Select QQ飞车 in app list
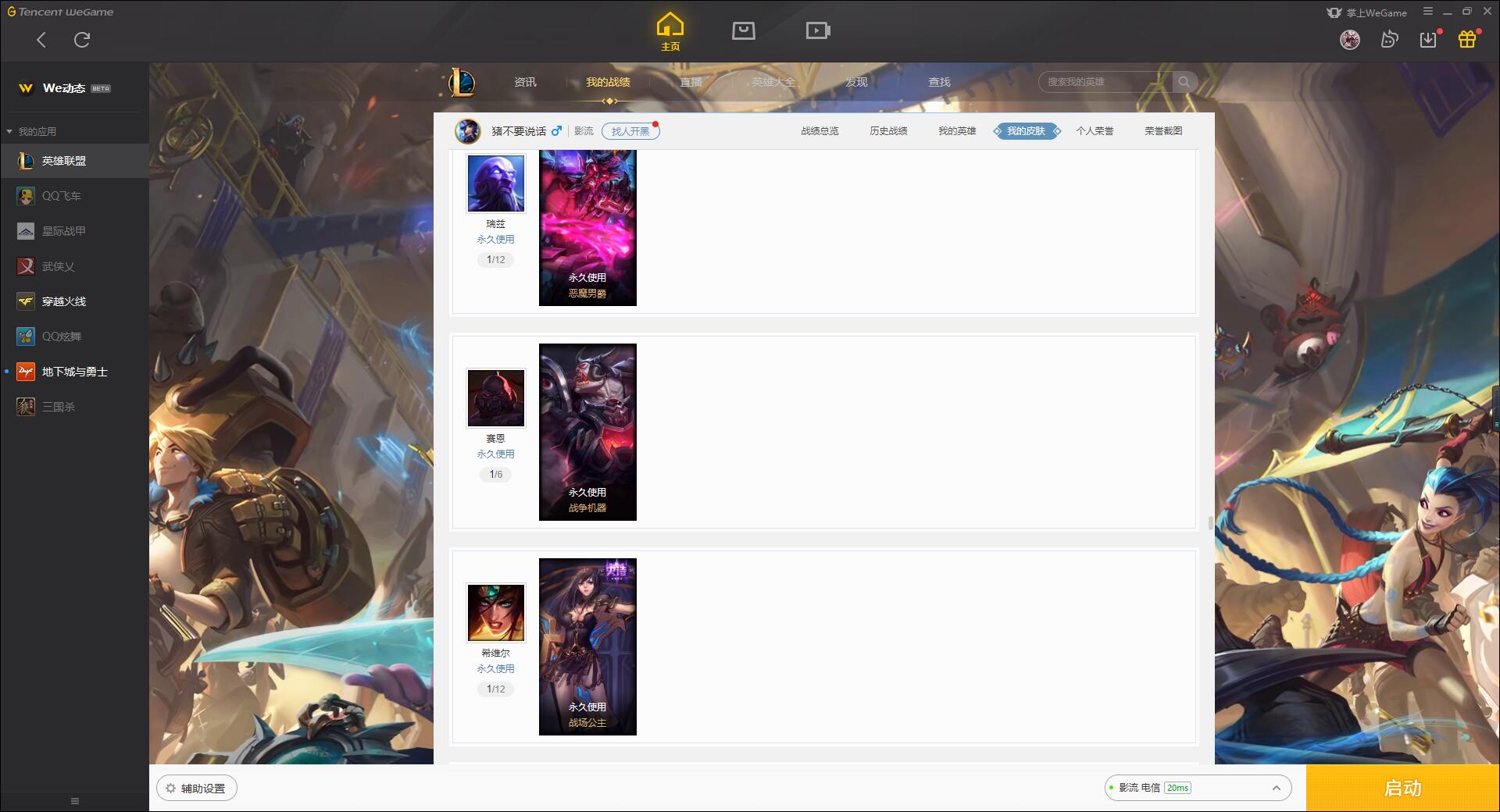Image resolution: width=1500 pixels, height=812 pixels. (x=74, y=196)
